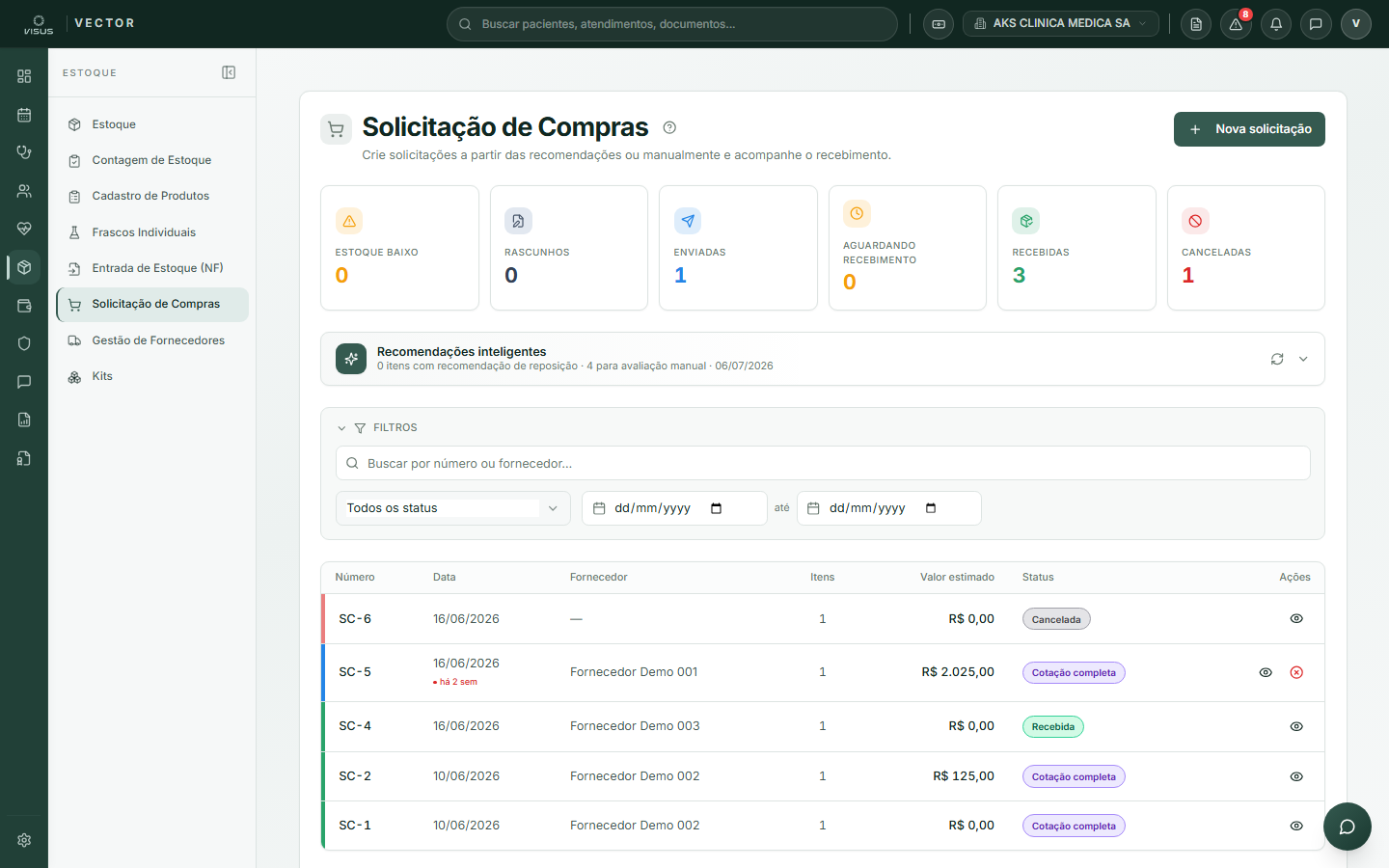The width and height of the screenshot is (1389, 868).
Task: Open the wallet icon in left rail
Action: [x=24, y=306]
